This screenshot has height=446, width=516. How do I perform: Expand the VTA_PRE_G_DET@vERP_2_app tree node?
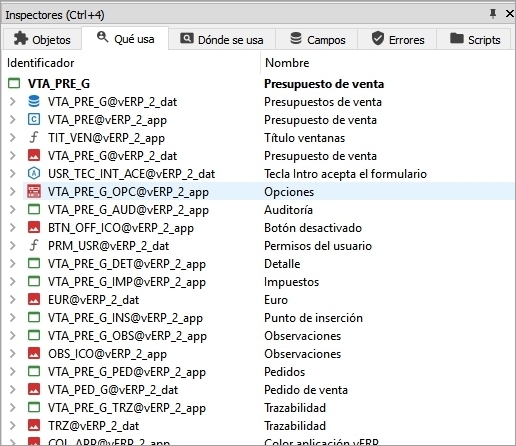tap(13, 263)
